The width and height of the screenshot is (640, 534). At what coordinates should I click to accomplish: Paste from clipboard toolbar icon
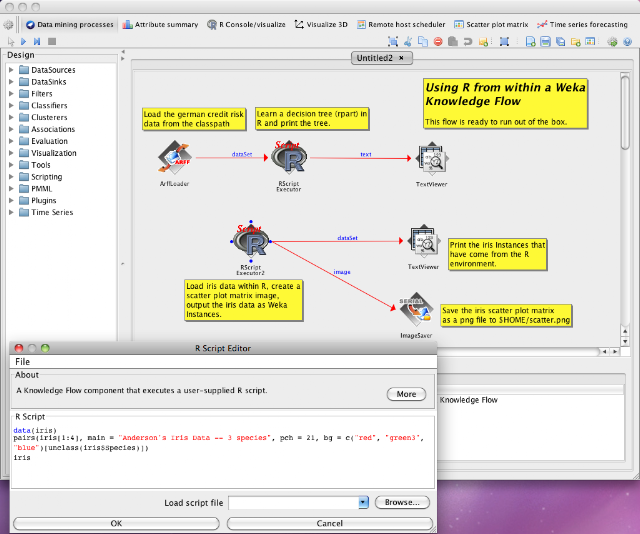(x=453, y=41)
